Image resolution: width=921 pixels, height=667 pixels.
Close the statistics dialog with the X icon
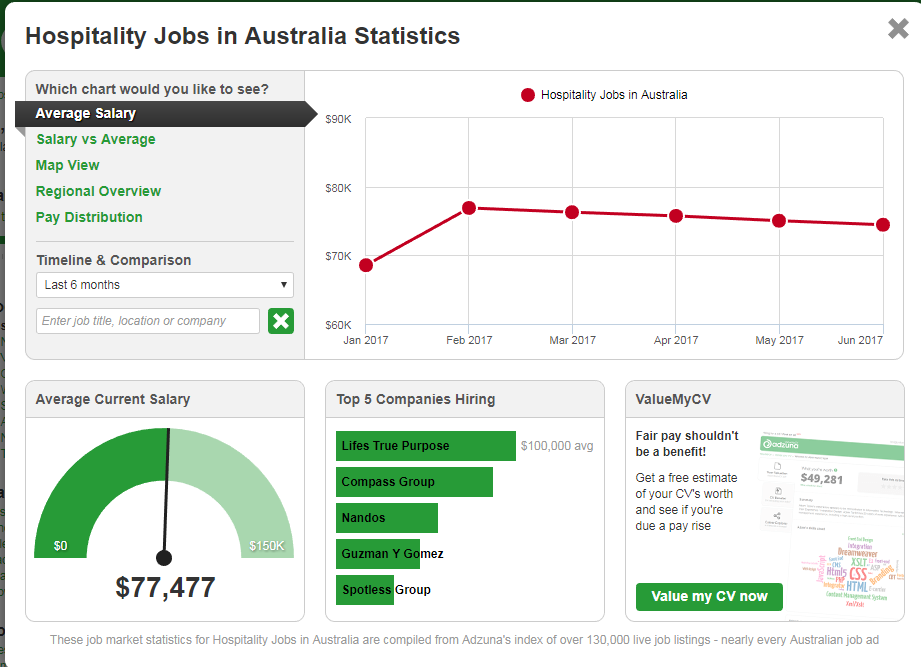[898, 28]
